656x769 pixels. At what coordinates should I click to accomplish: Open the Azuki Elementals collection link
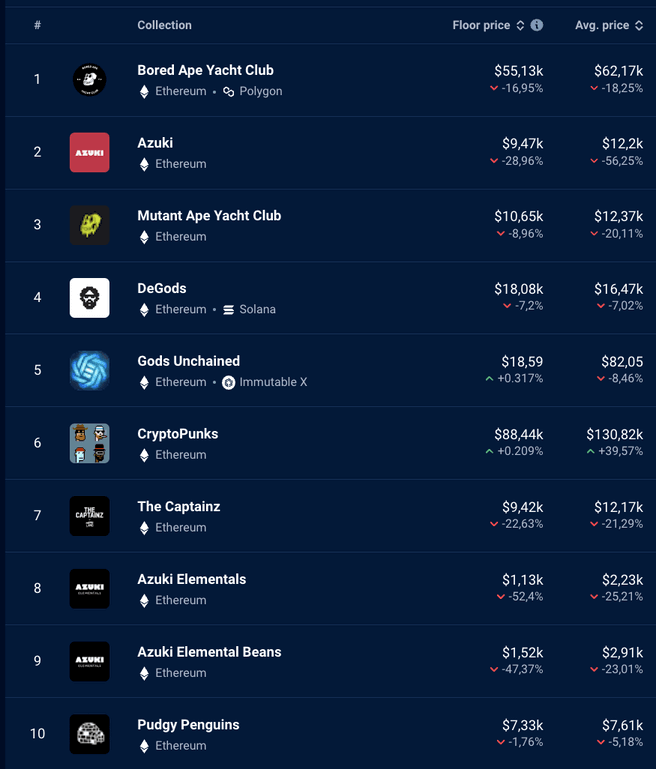click(192, 579)
